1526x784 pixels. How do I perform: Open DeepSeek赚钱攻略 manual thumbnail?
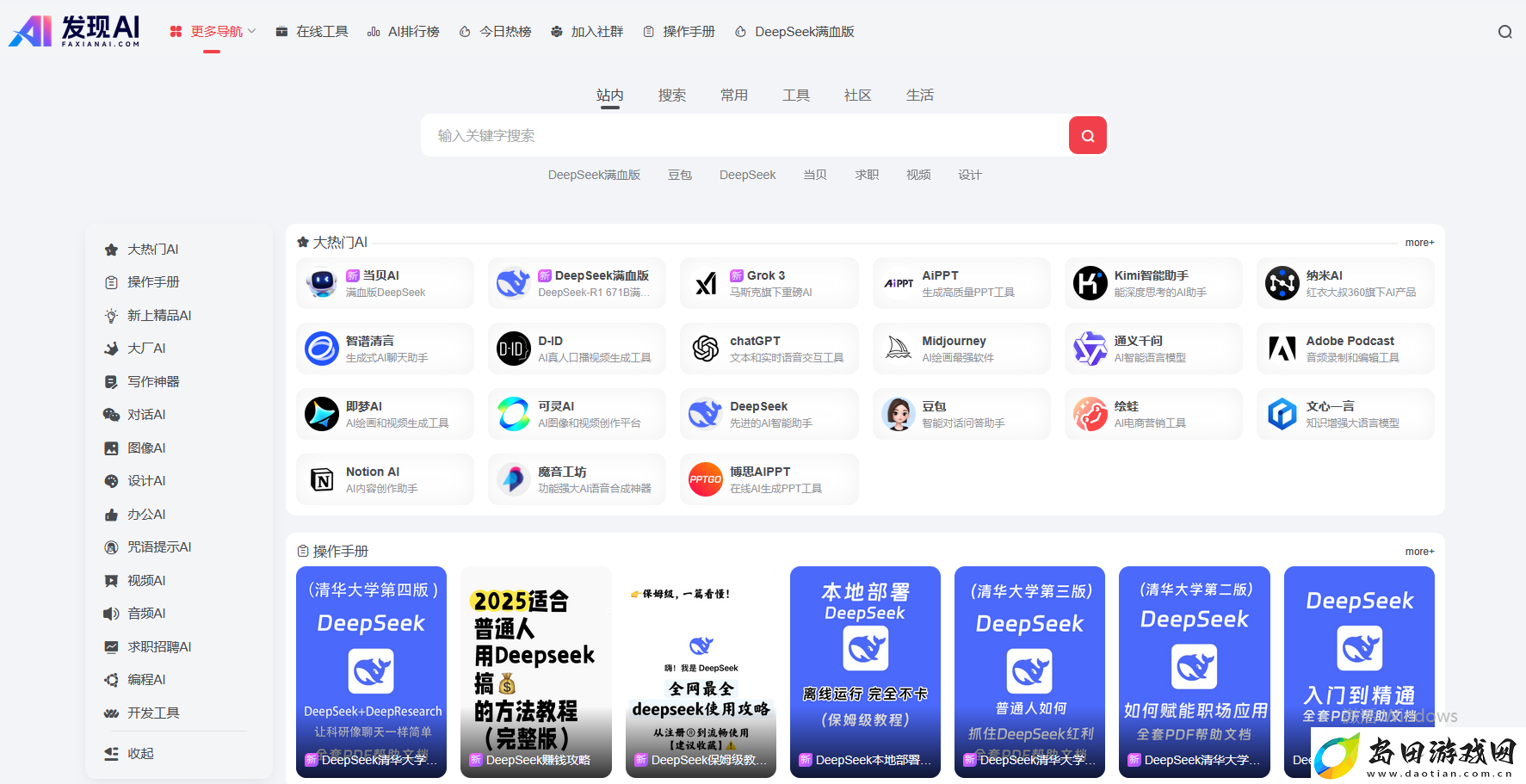tap(535, 672)
